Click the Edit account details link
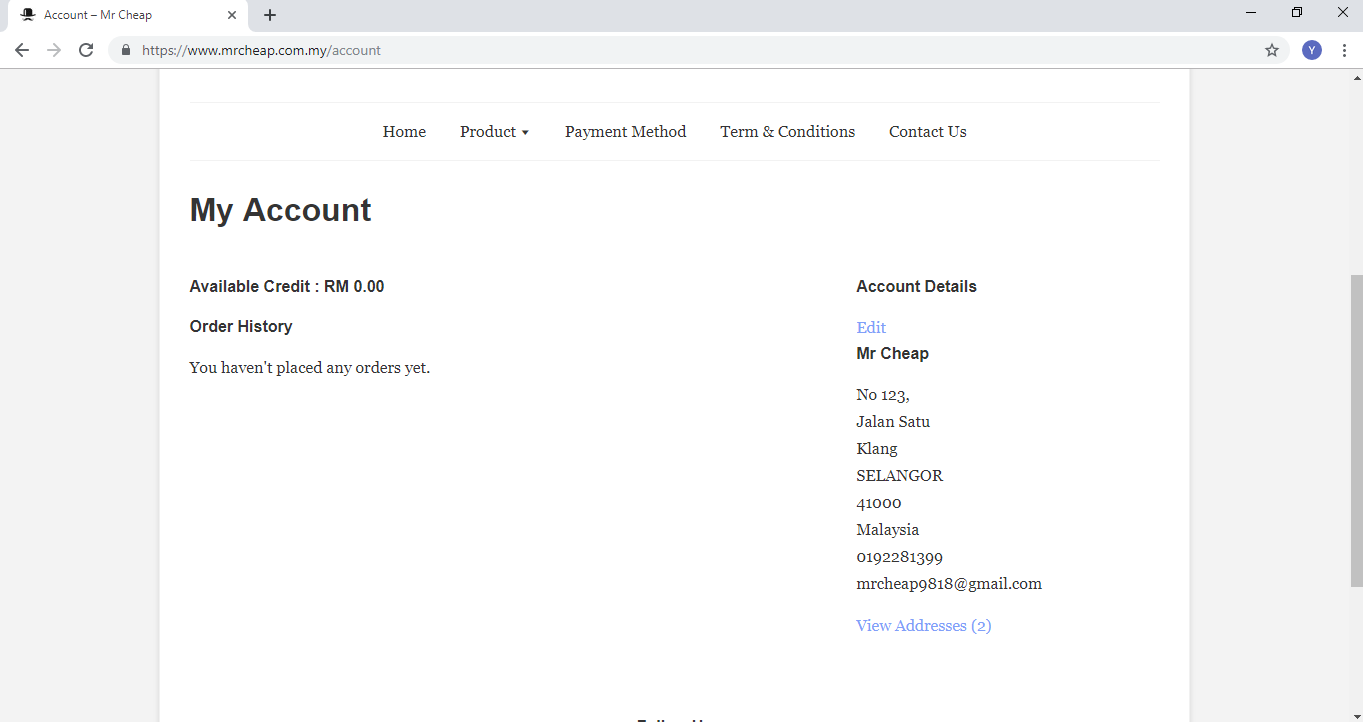Viewport: 1363px width, 722px height. click(x=871, y=328)
